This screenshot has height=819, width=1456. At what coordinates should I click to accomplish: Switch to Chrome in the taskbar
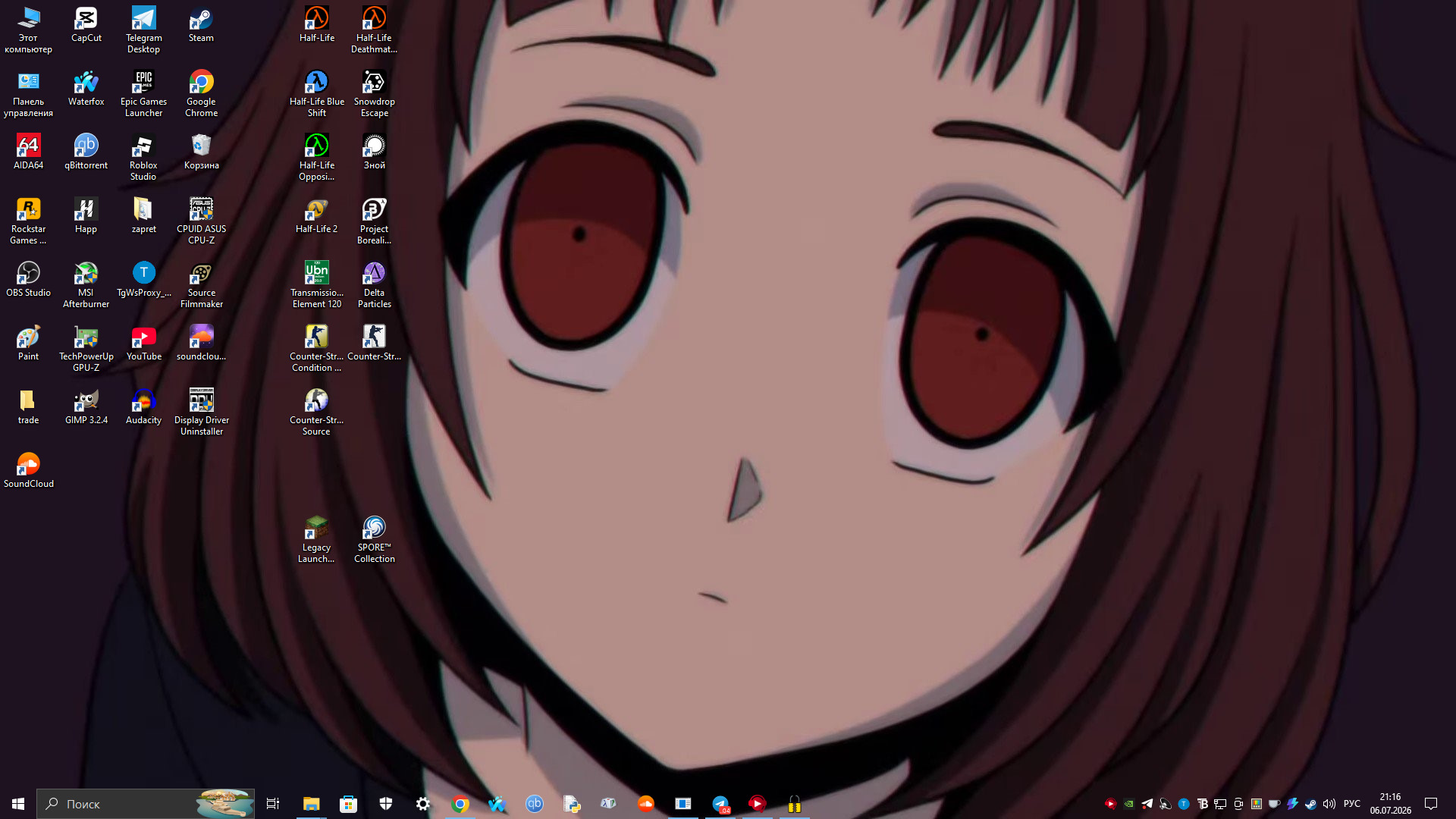460,804
